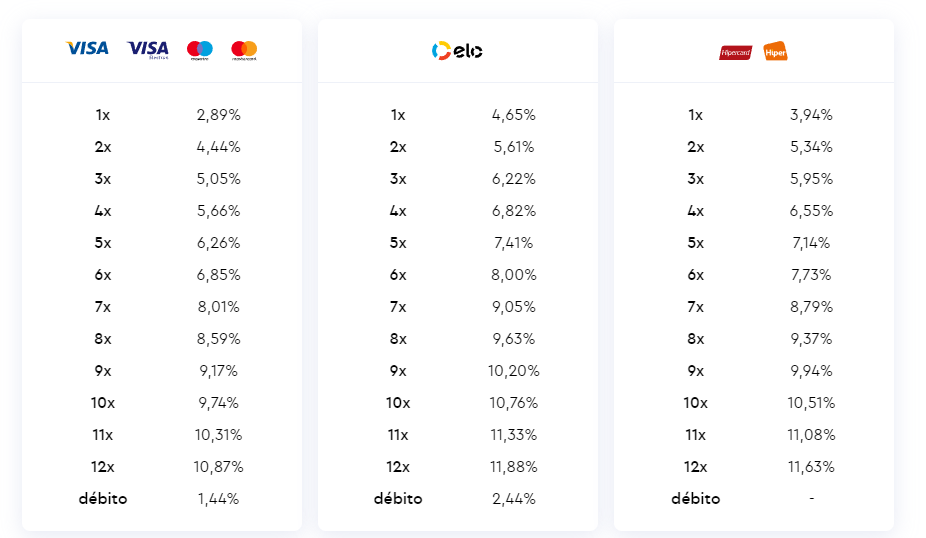Click the 11,88% rate in Elo table
The width and height of the screenshot is (926, 538).
514,467
